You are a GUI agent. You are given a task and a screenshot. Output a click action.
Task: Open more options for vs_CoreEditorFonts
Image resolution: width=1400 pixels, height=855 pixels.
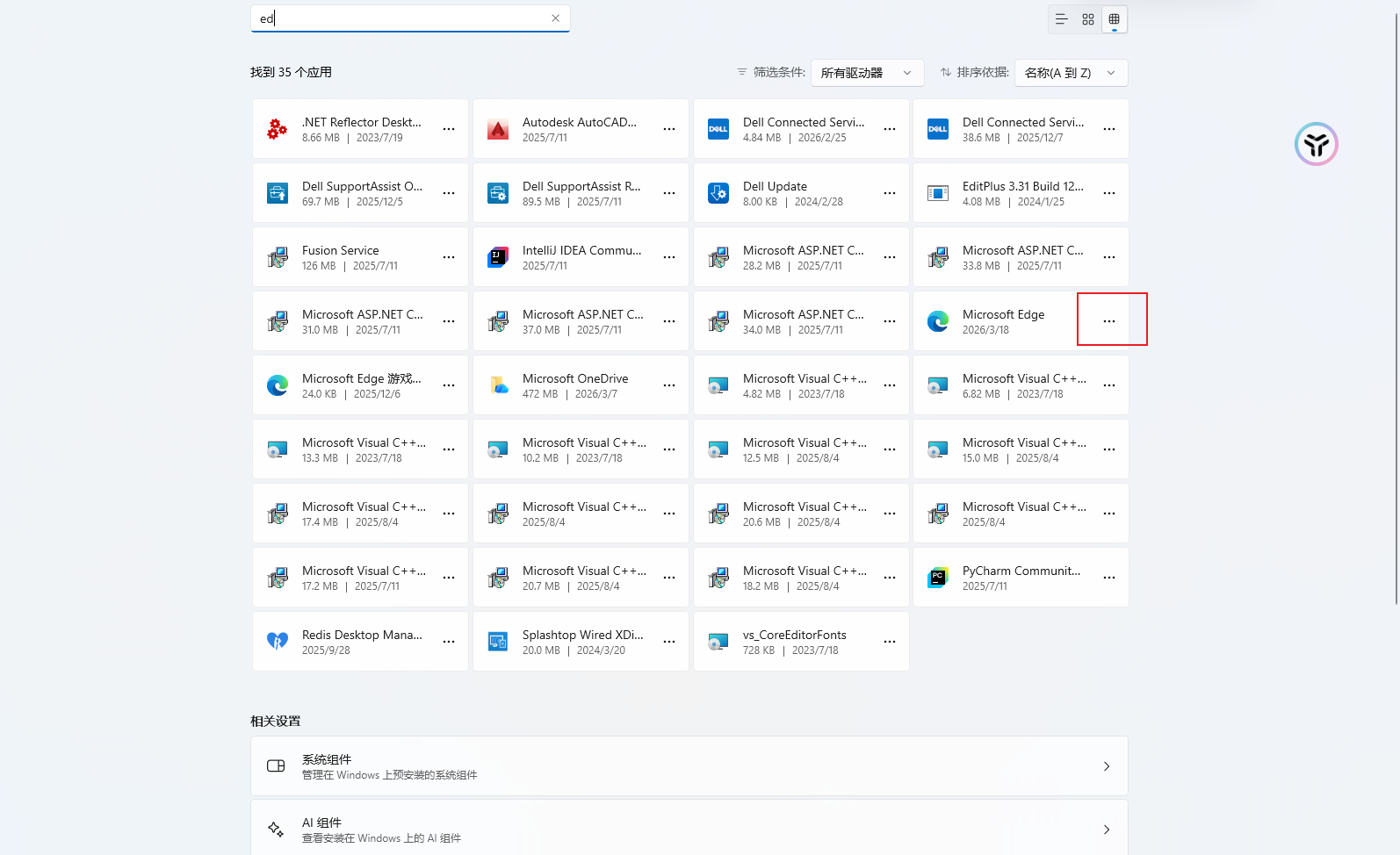click(x=890, y=642)
